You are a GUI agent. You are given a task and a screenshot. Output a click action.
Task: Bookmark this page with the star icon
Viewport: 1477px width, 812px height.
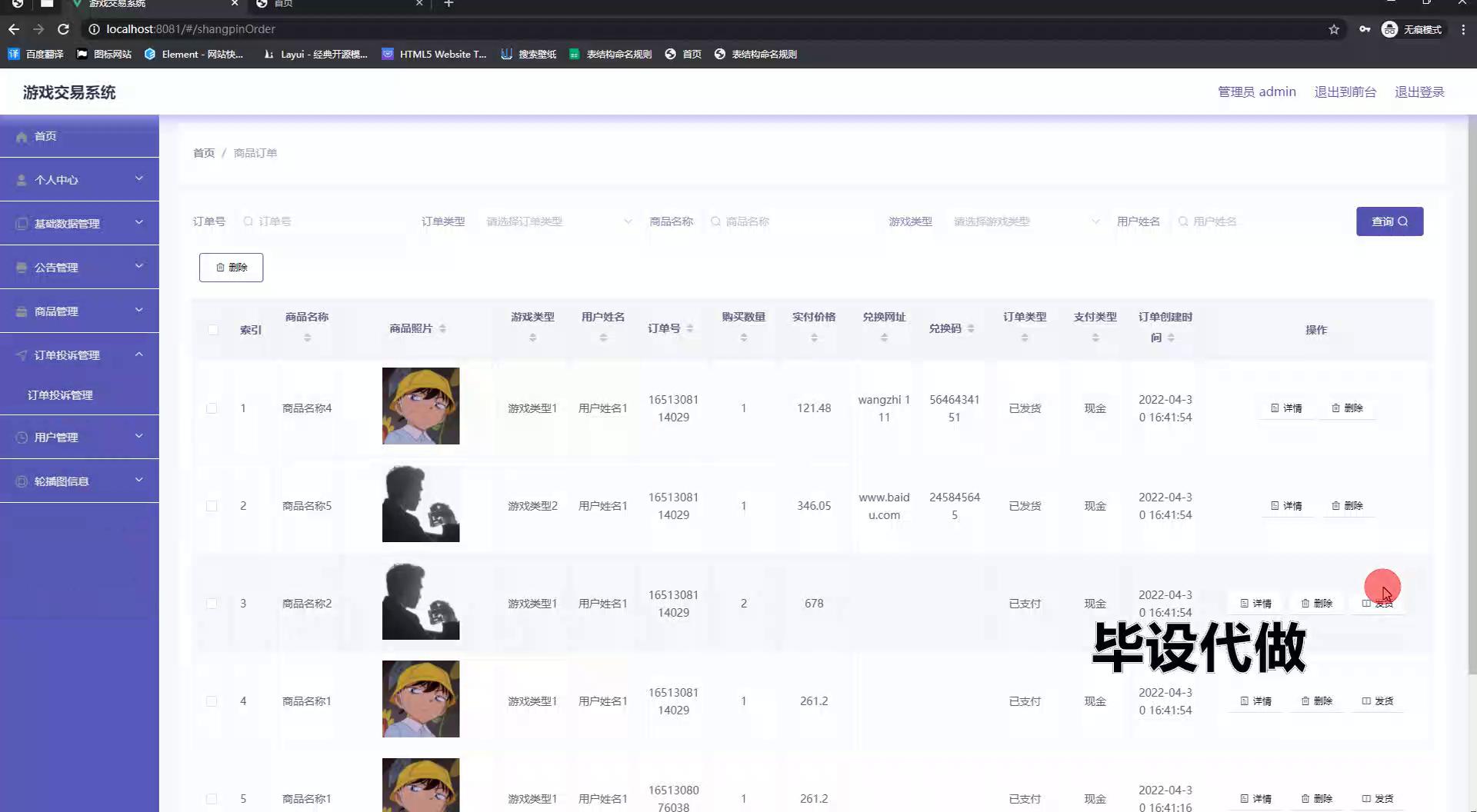click(x=1334, y=29)
